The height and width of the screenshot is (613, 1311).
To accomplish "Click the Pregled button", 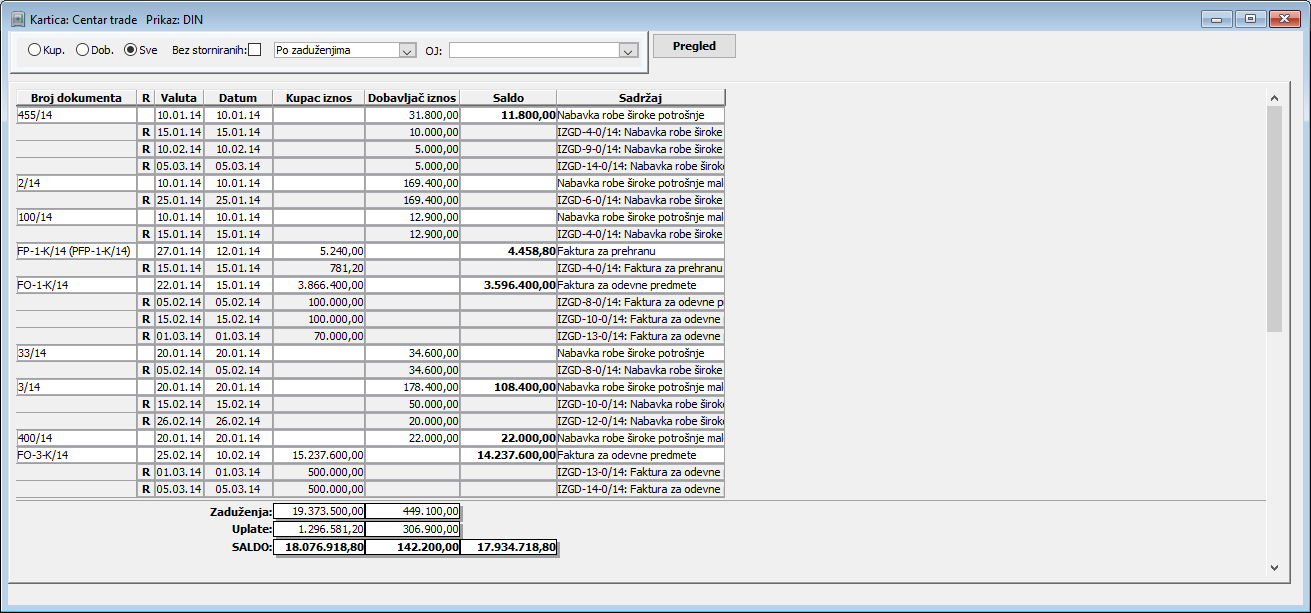I will pyautogui.click(x=694, y=46).
